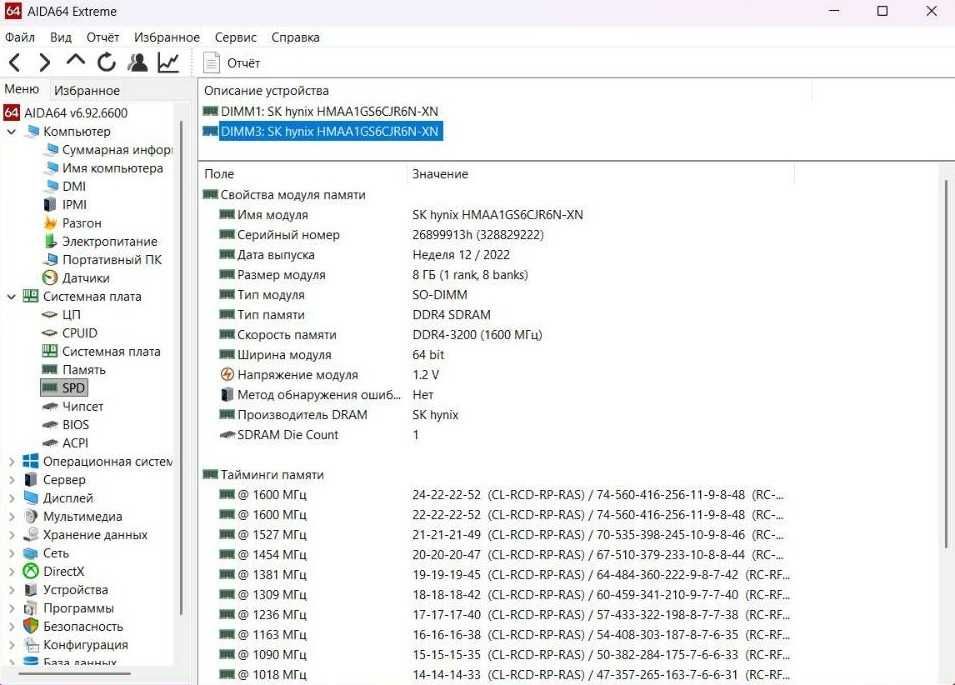
Task: Expand the Безопасность tree node
Action: 11,626
